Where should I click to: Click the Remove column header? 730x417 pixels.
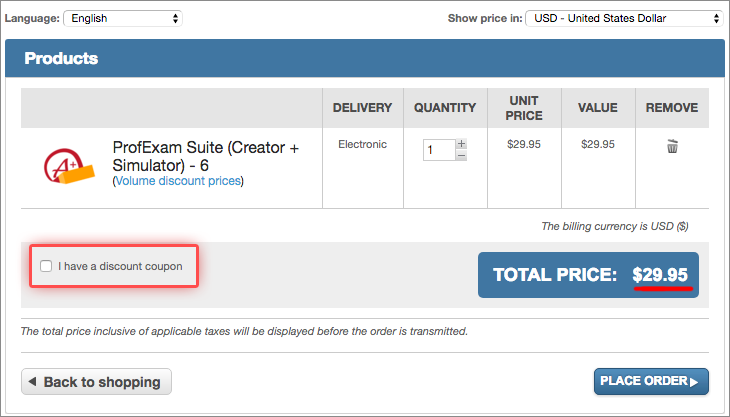672,108
